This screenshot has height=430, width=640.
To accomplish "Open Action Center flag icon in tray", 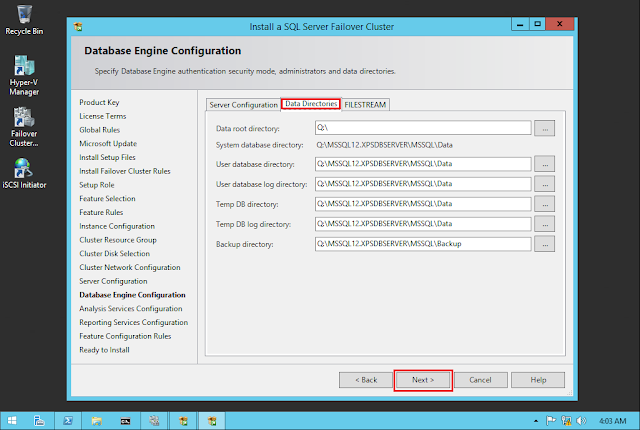I will pyautogui.click(x=551, y=421).
